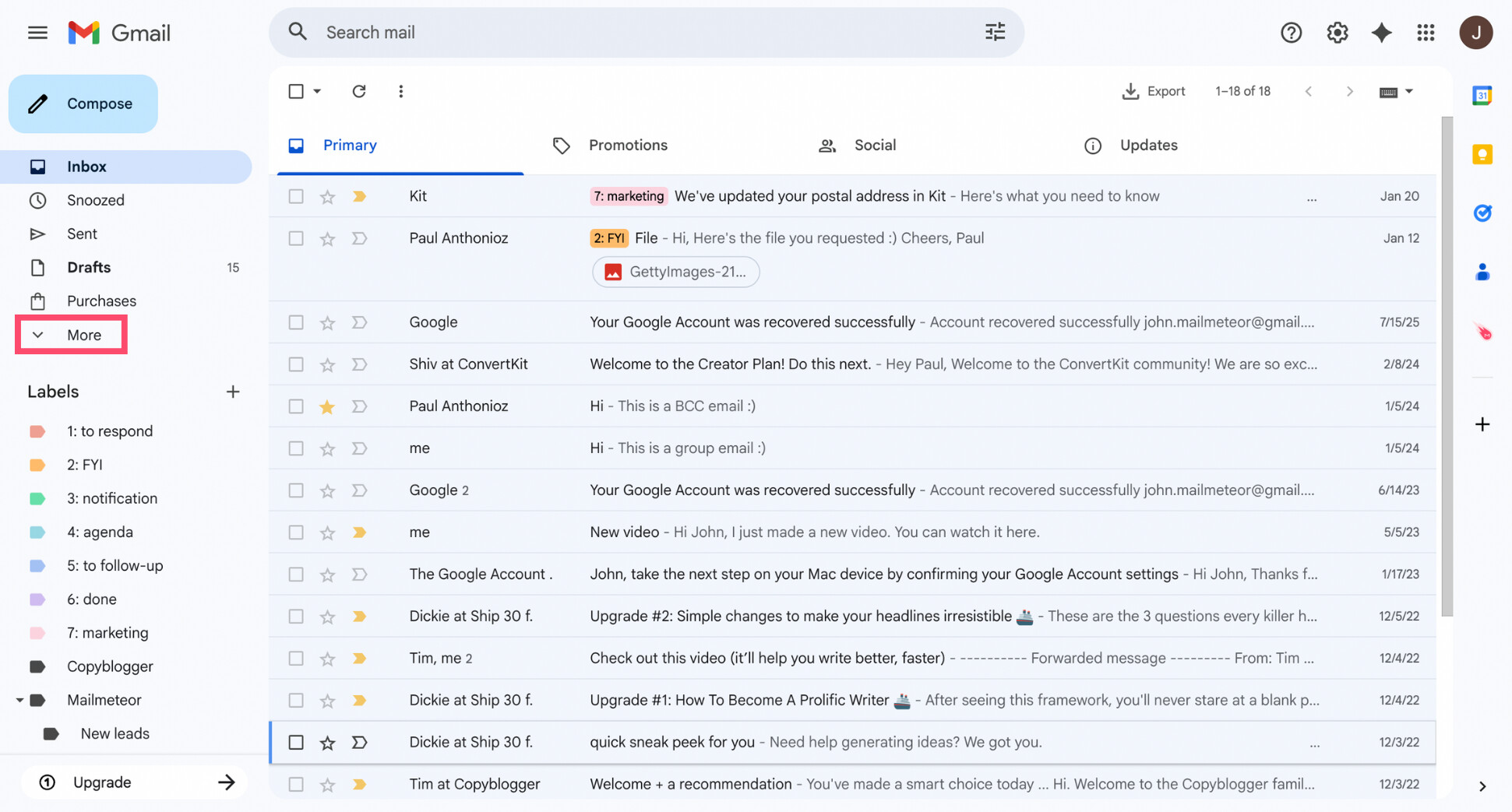Open advanced search filters icon
The width and height of the screenshot is (1512, 812).
[995, 32]
